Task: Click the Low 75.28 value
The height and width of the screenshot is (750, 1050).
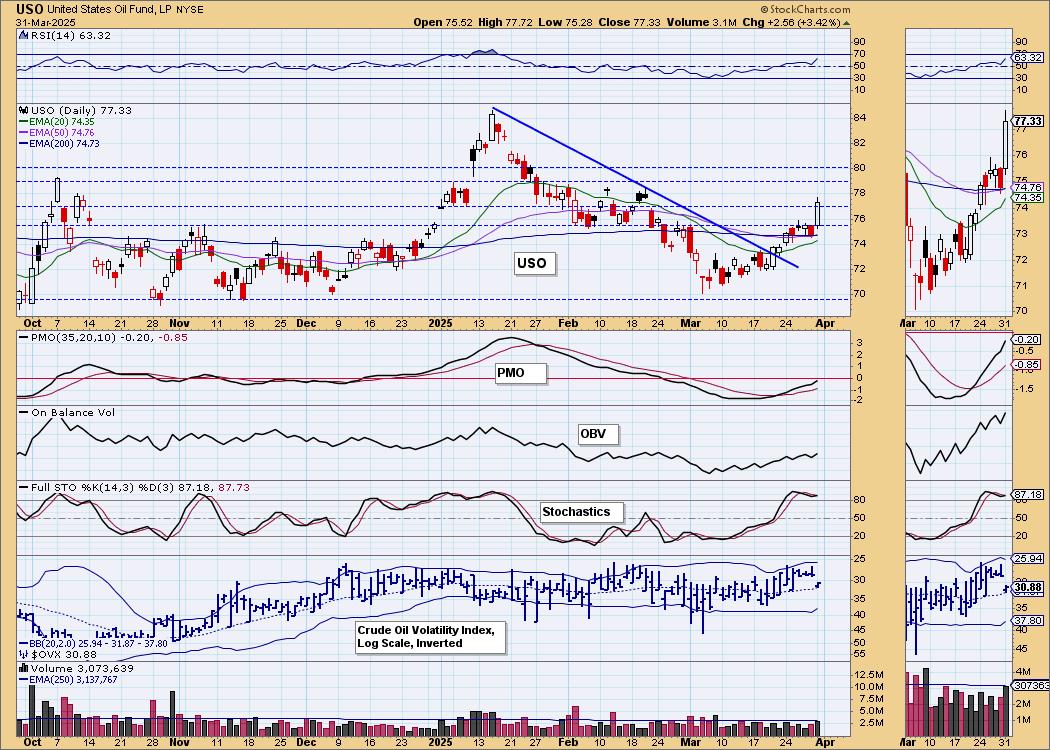Action: click(x=564, y=22)
